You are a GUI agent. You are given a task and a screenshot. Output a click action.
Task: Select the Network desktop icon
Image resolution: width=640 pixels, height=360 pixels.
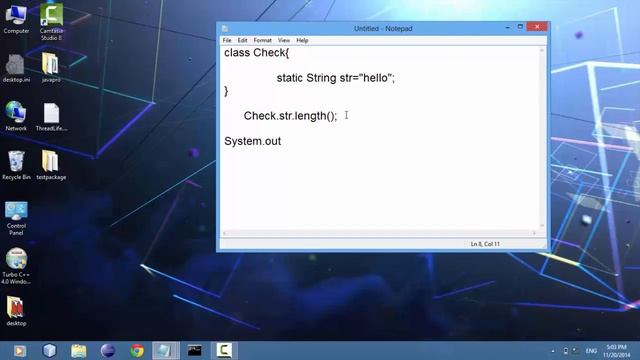[16, 116]
